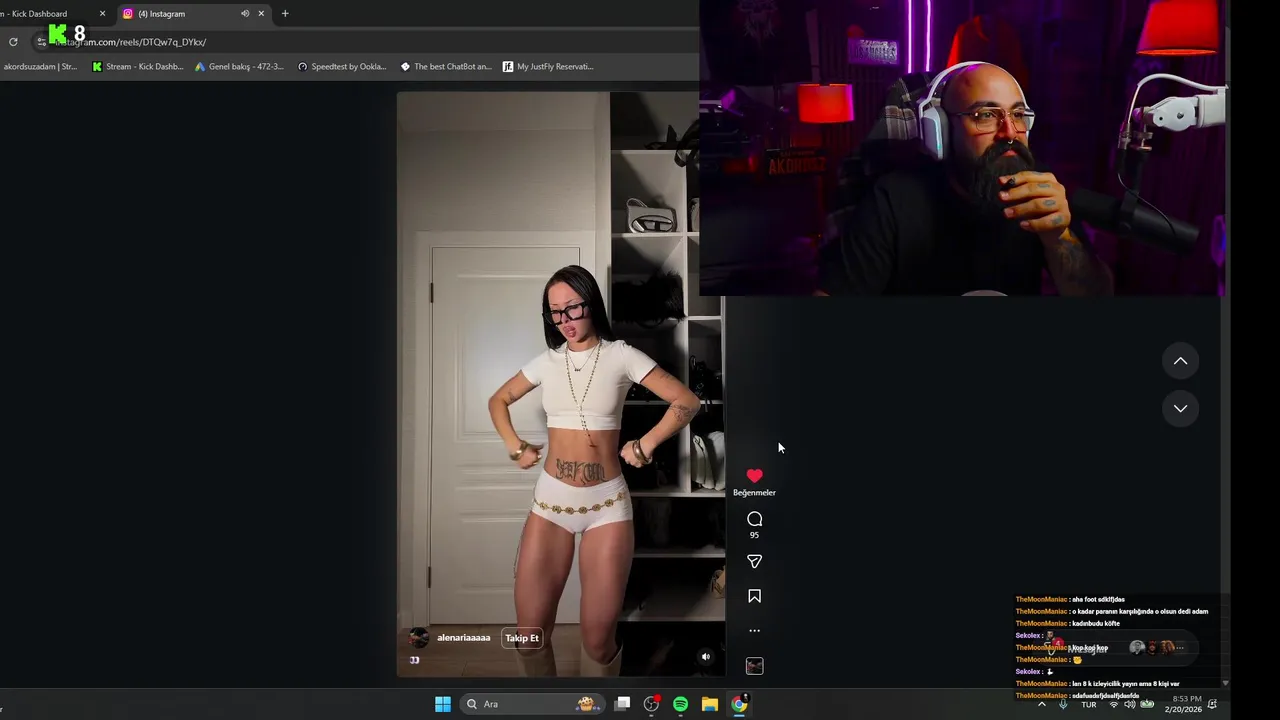Open the alenariaaaaa profile link

click(463, 638)
